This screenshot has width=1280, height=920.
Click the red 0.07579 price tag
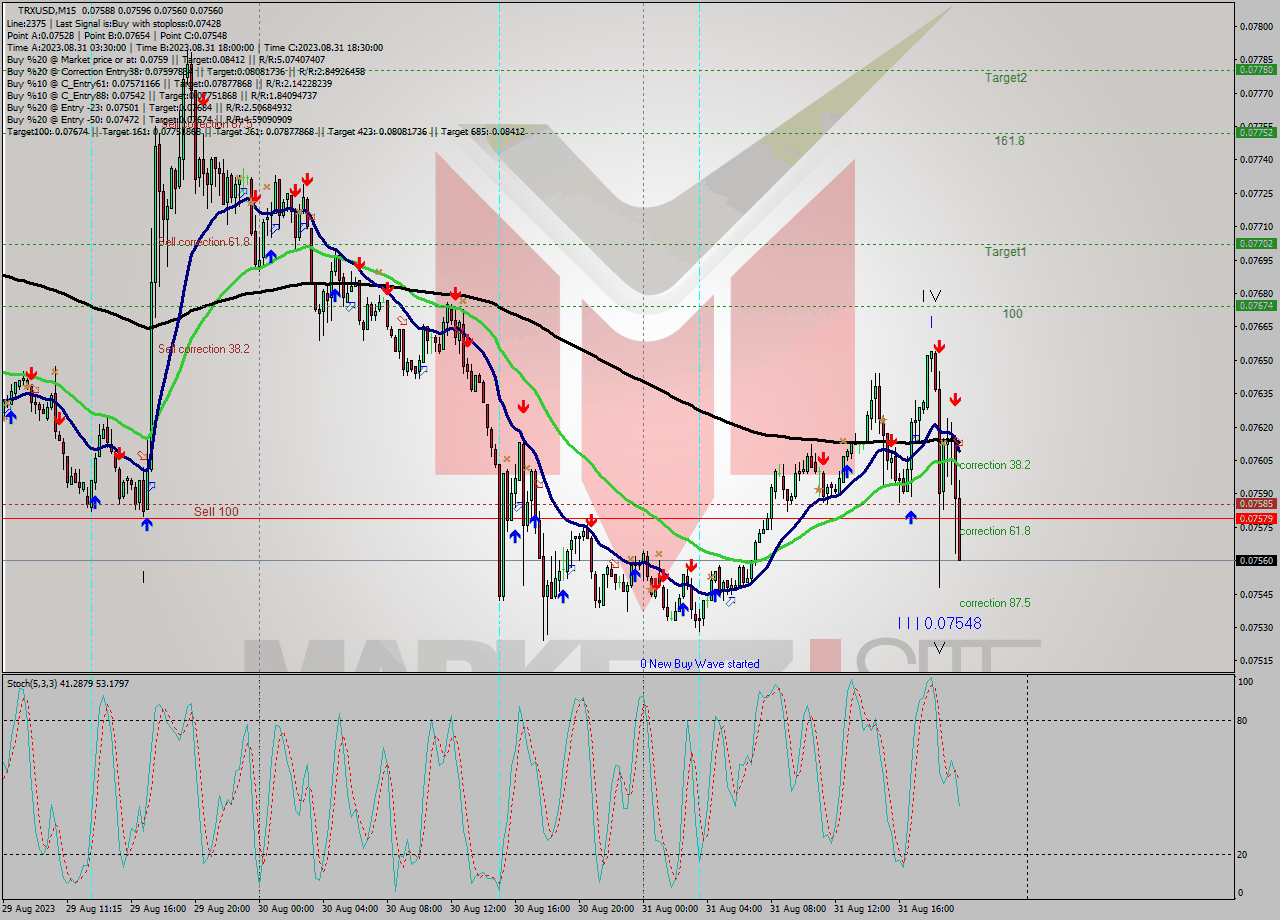[1256, 518]
